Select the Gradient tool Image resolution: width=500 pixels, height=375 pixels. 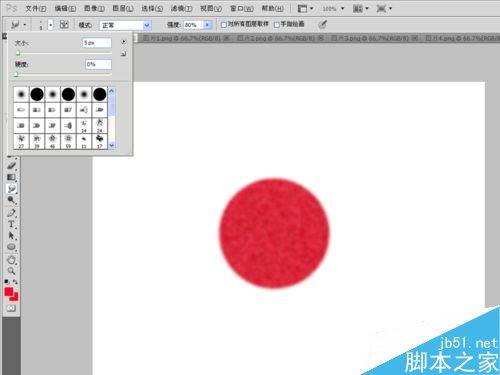[11, 177]
